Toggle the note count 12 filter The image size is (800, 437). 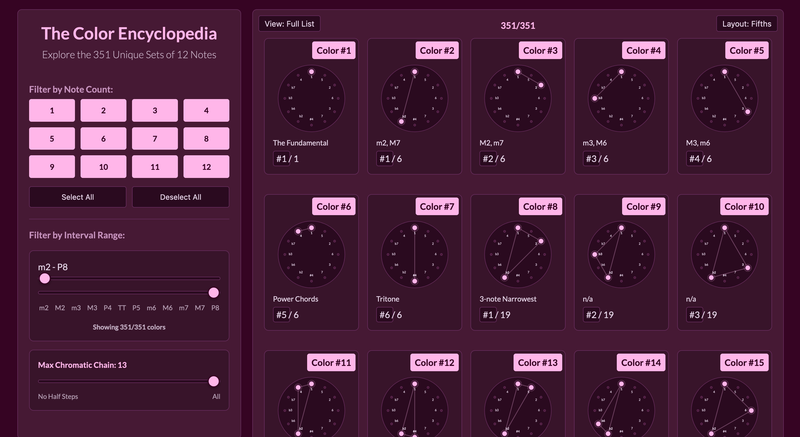pos(206,167)
